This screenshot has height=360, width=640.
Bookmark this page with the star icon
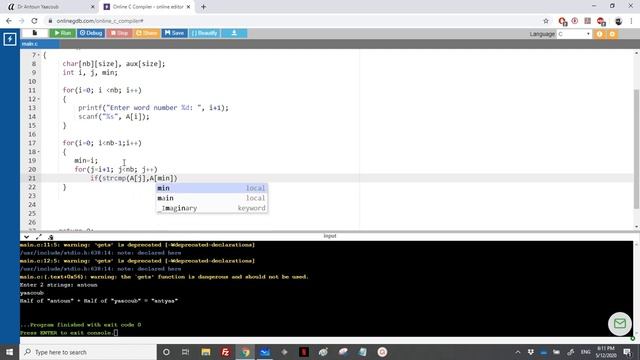coord(546,21)
